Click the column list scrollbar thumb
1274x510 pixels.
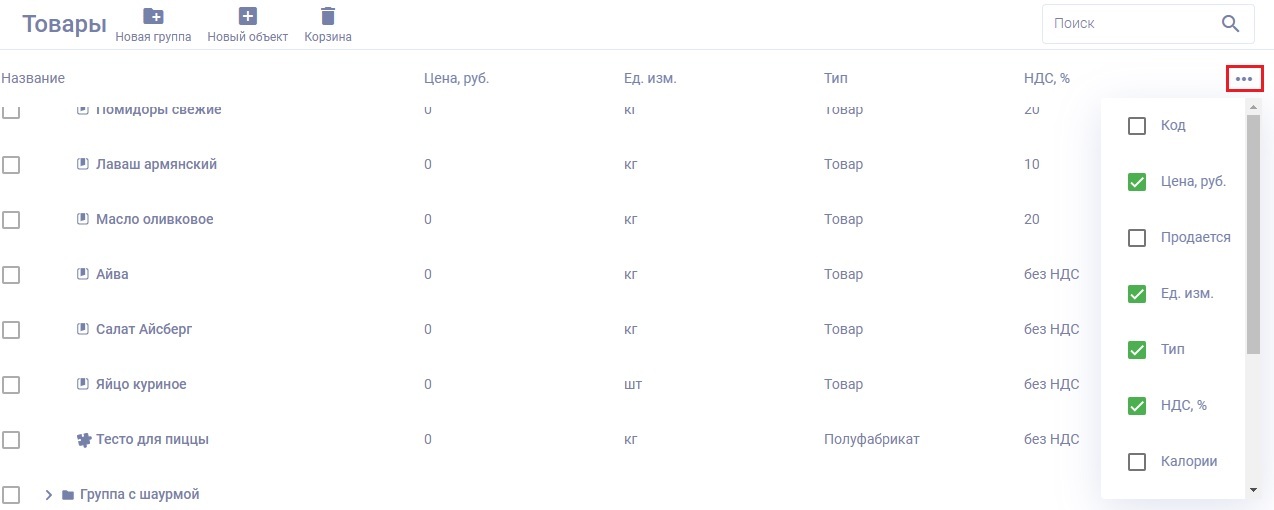(1253, 235)
